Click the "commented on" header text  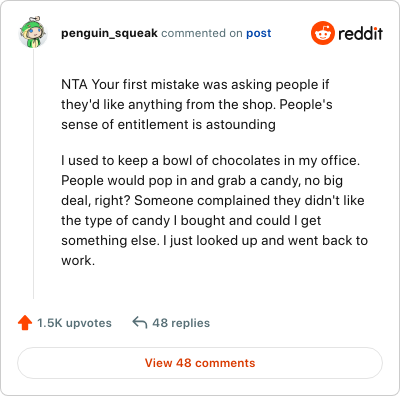pyautogui.click(x=202, y=33)
